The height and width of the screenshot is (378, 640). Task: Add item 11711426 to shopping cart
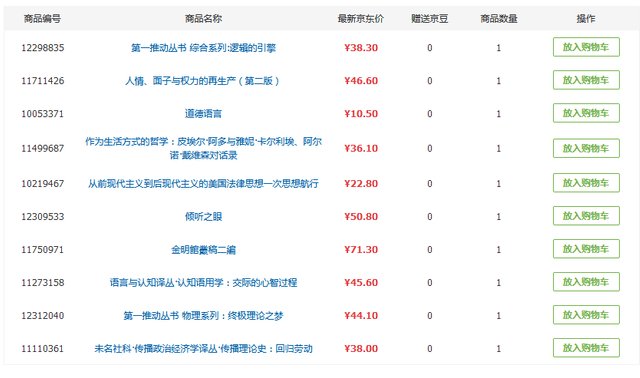[x=586, y=80]
